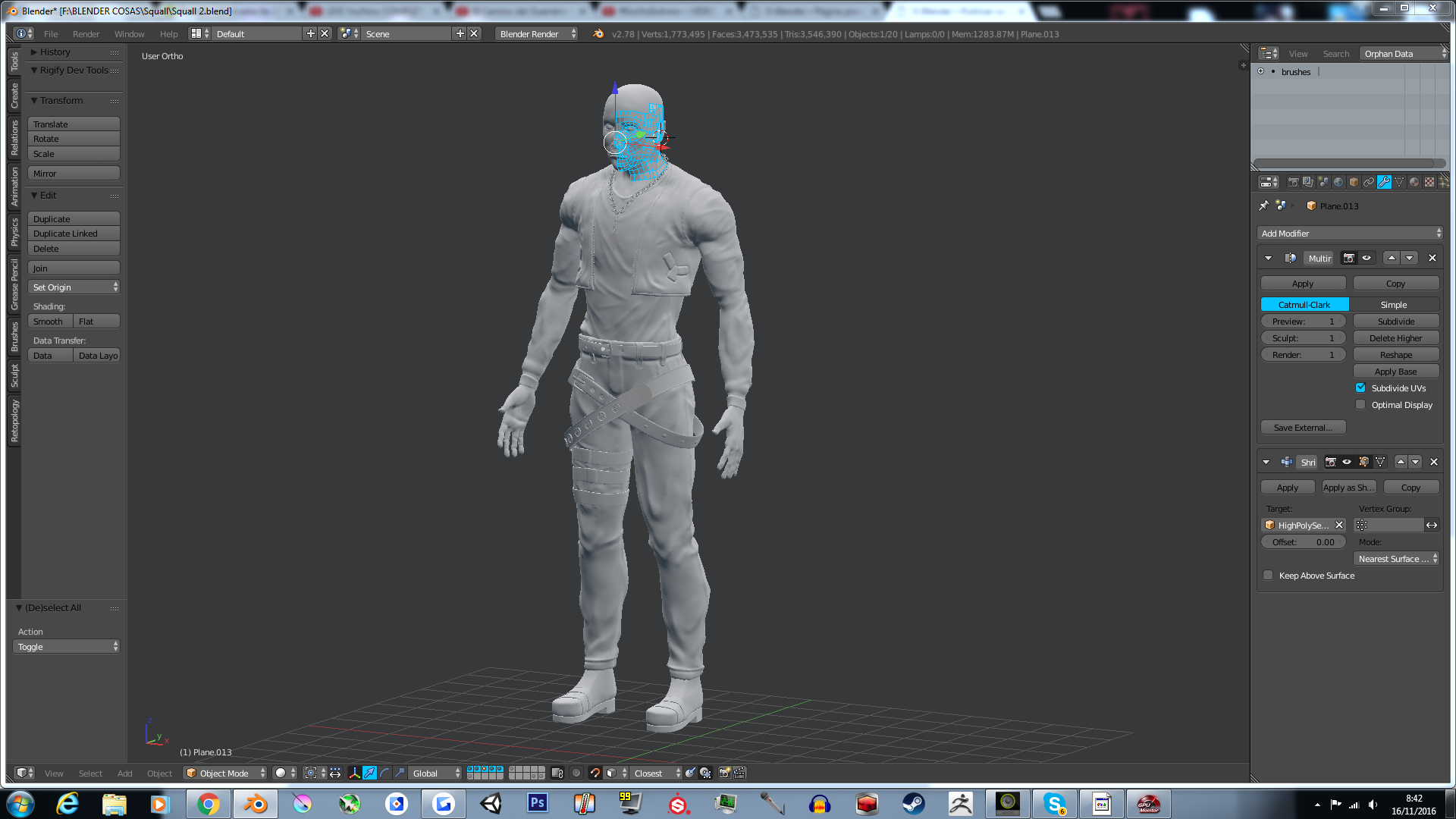Enable the Keep Above Surface checkbox
The width and height of the screenshot is (1456, 819).
[x=1268, y=575]
